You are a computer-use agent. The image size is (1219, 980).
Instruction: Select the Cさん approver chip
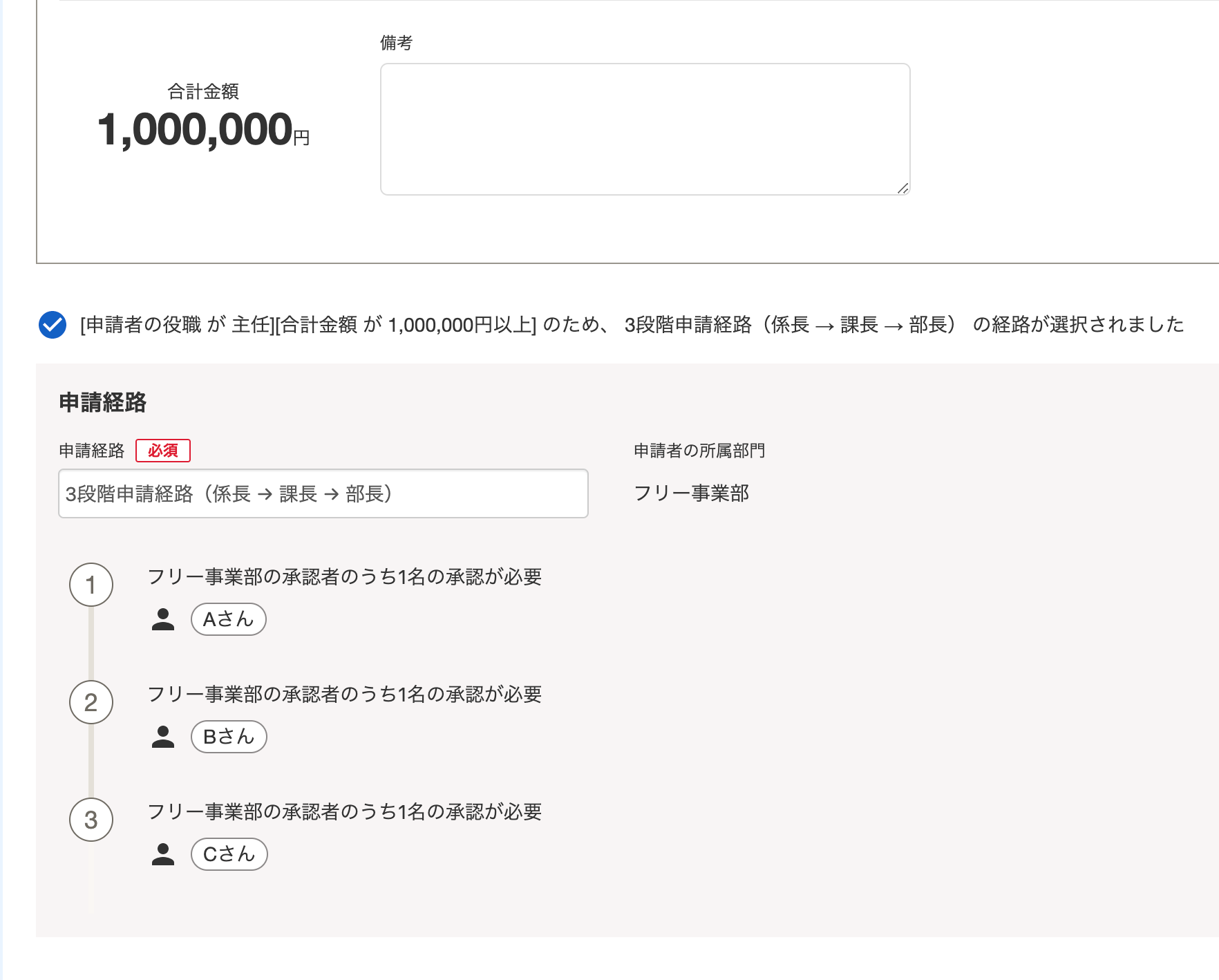pyautogui.click(x=229, y=854)
